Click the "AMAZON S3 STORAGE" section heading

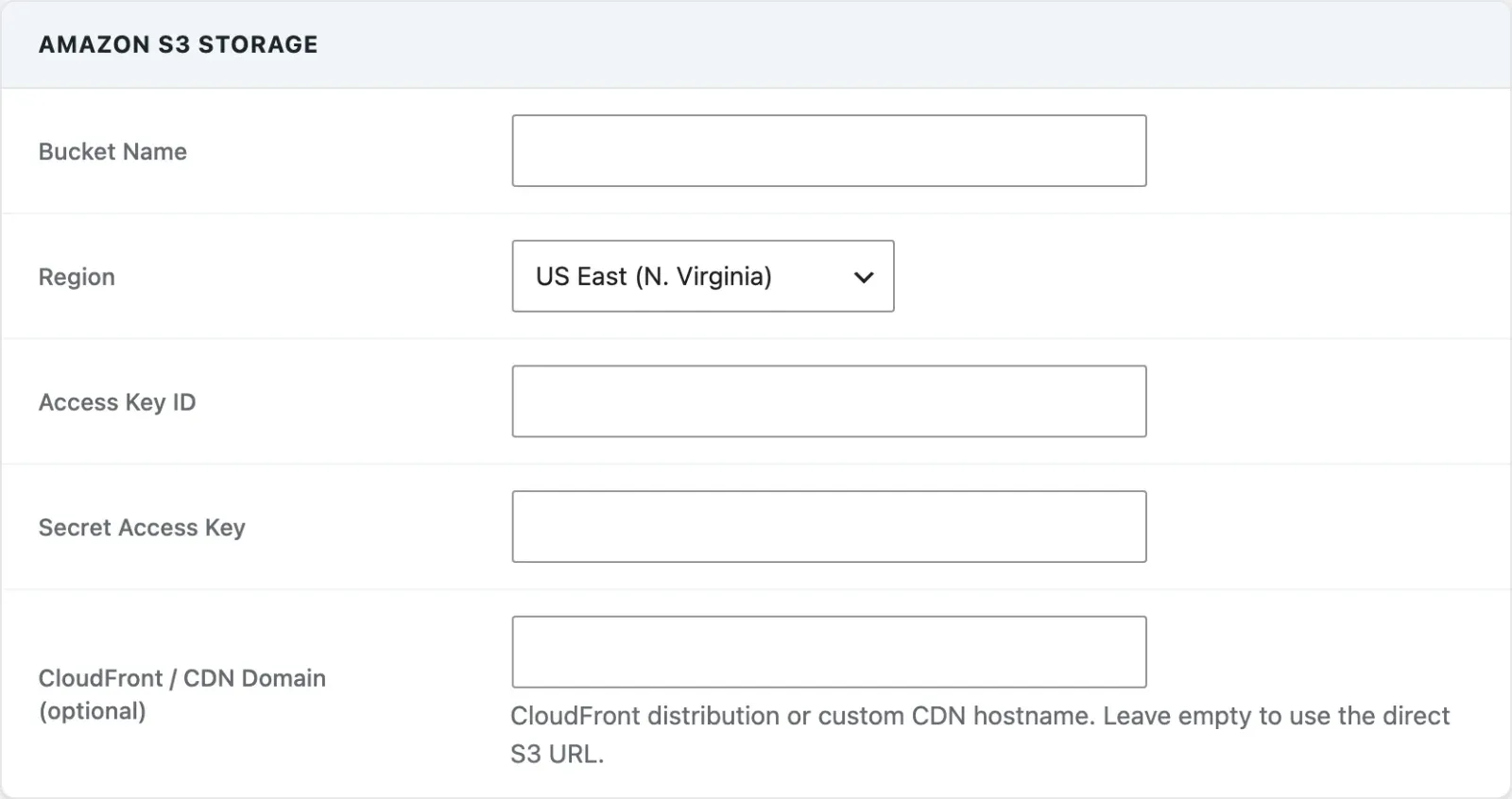[179, 44]
